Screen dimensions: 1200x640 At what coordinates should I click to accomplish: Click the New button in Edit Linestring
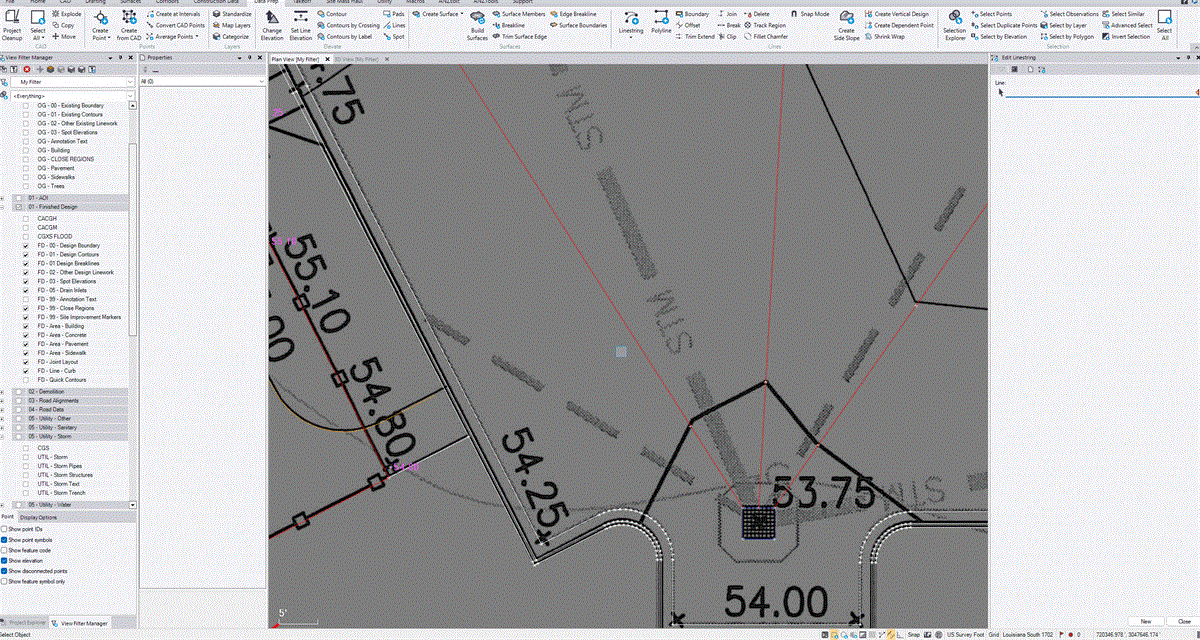tap(1146, 620)
